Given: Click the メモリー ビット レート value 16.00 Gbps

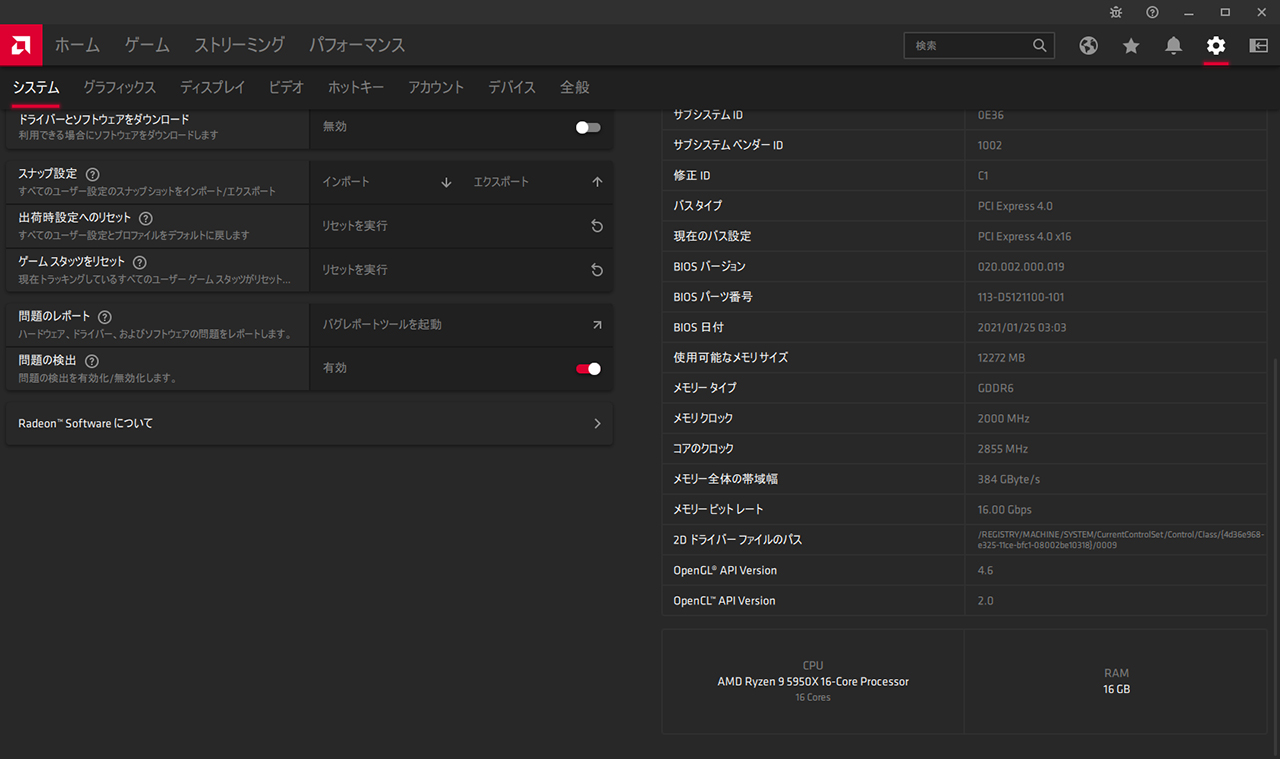Looking at the screenshot, I should tap(1004, 510).
